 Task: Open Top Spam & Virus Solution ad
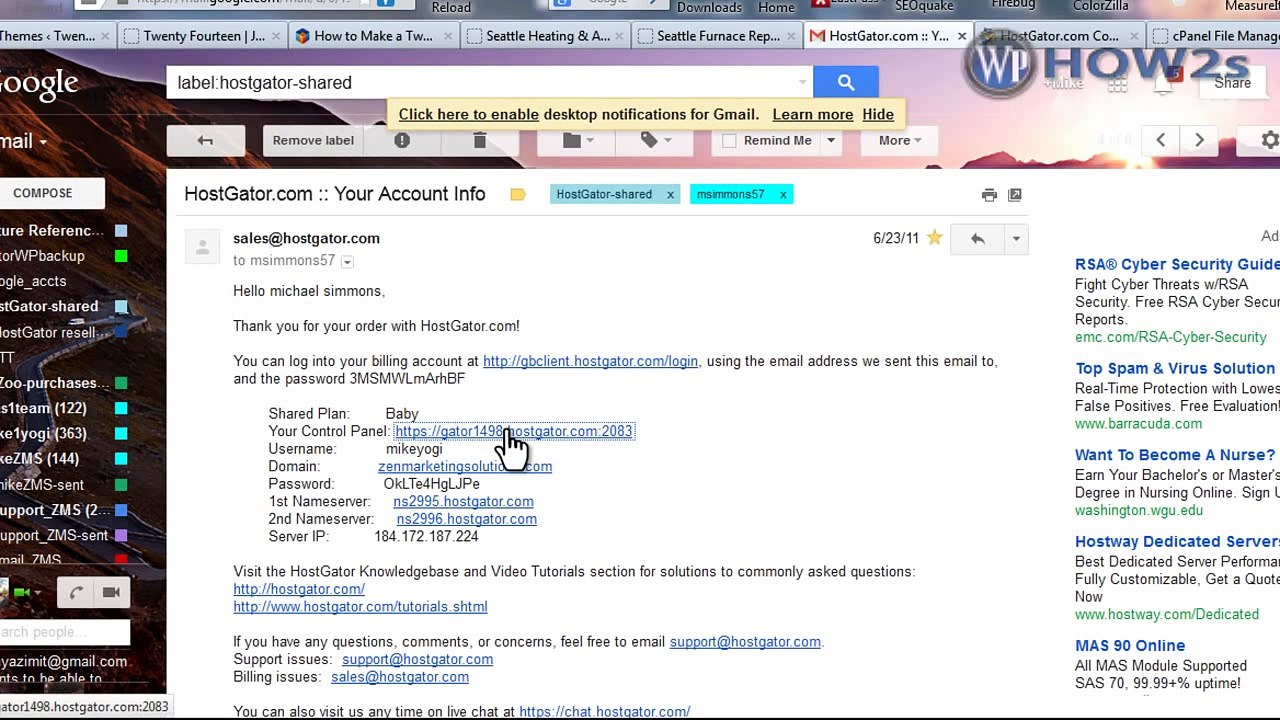tap(1175, 368)
